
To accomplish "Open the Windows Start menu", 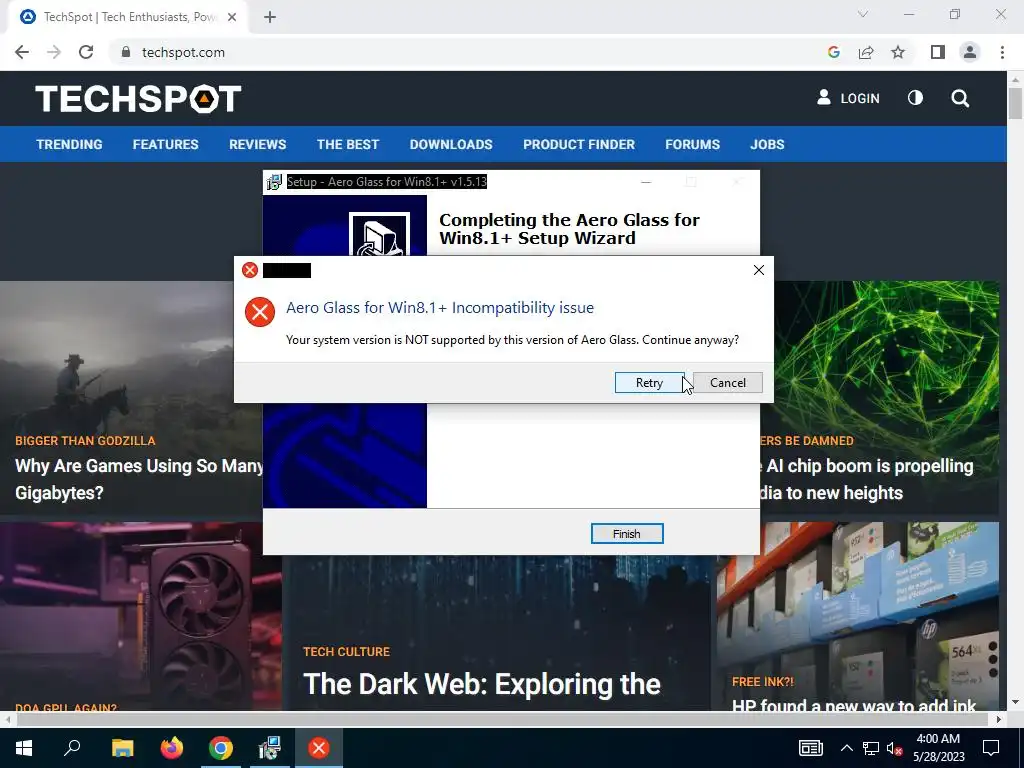I will pos(24,748).
